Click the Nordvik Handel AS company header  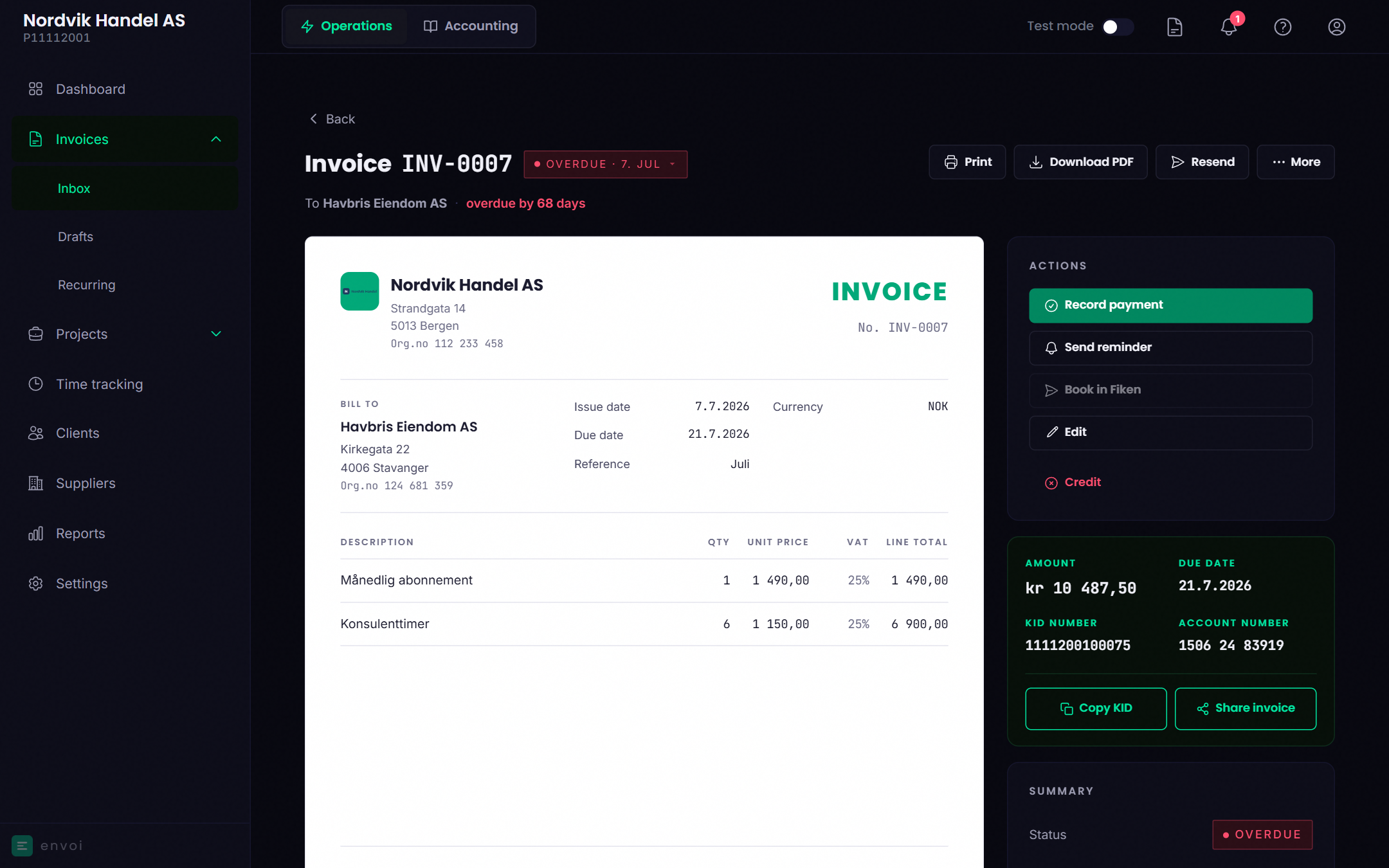point(467,285)
